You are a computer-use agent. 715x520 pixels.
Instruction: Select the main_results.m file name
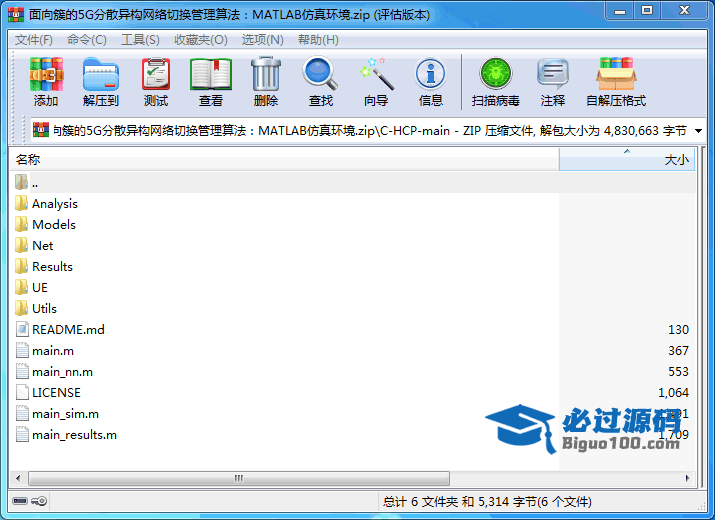tap(74, 435)
